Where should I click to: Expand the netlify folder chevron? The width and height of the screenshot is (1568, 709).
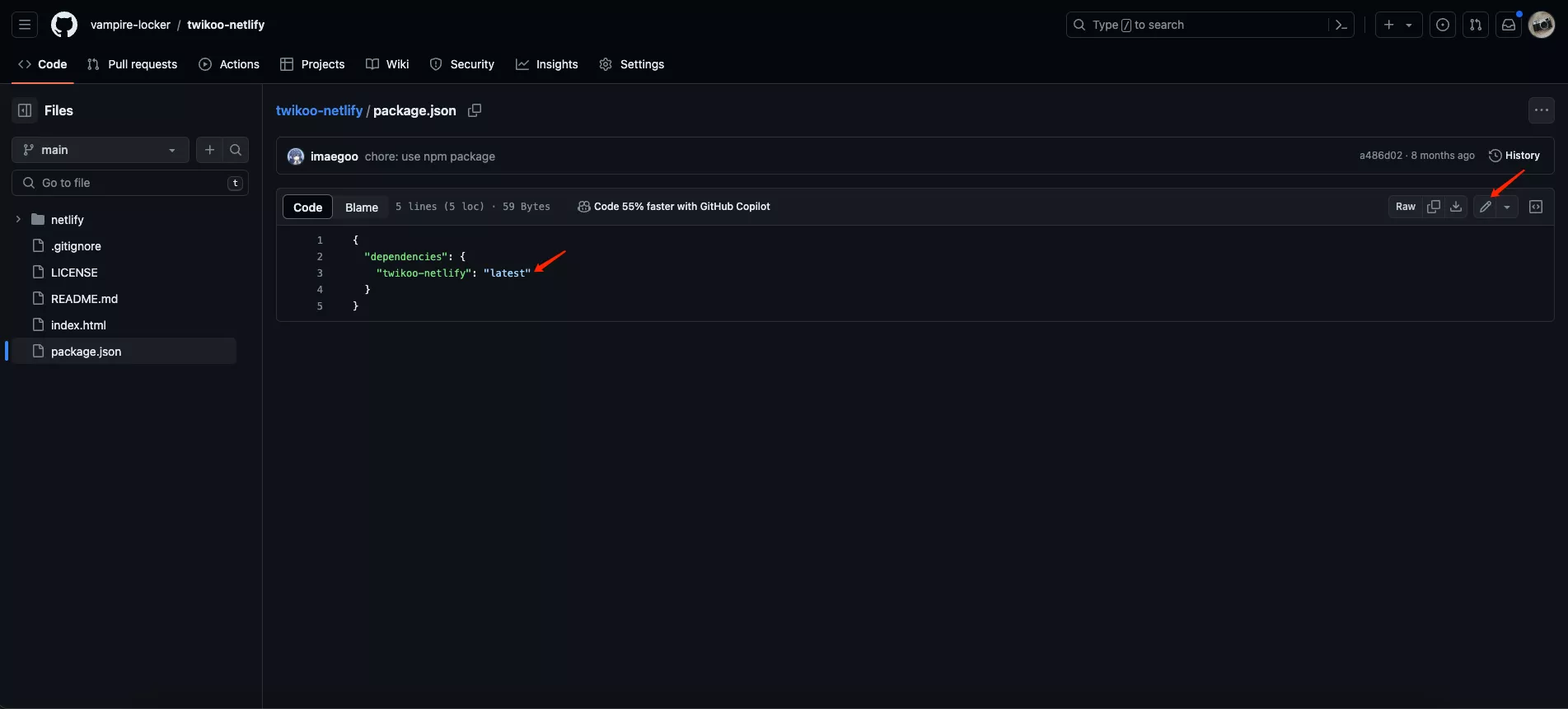[x=18, y=219]
